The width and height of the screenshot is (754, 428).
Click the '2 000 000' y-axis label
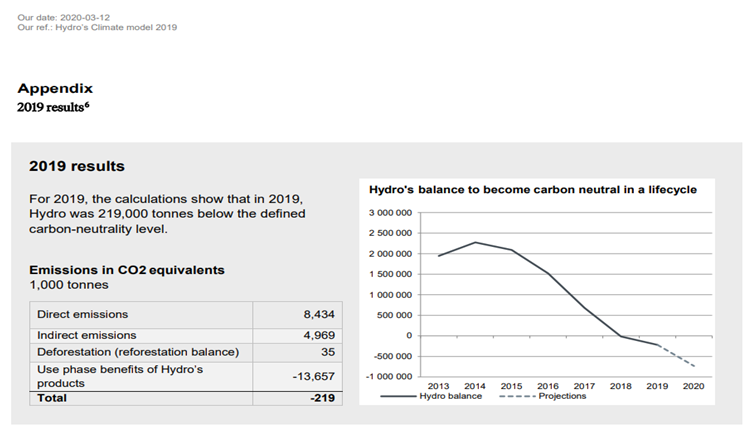pyautogui.click(x=390, y=254)
